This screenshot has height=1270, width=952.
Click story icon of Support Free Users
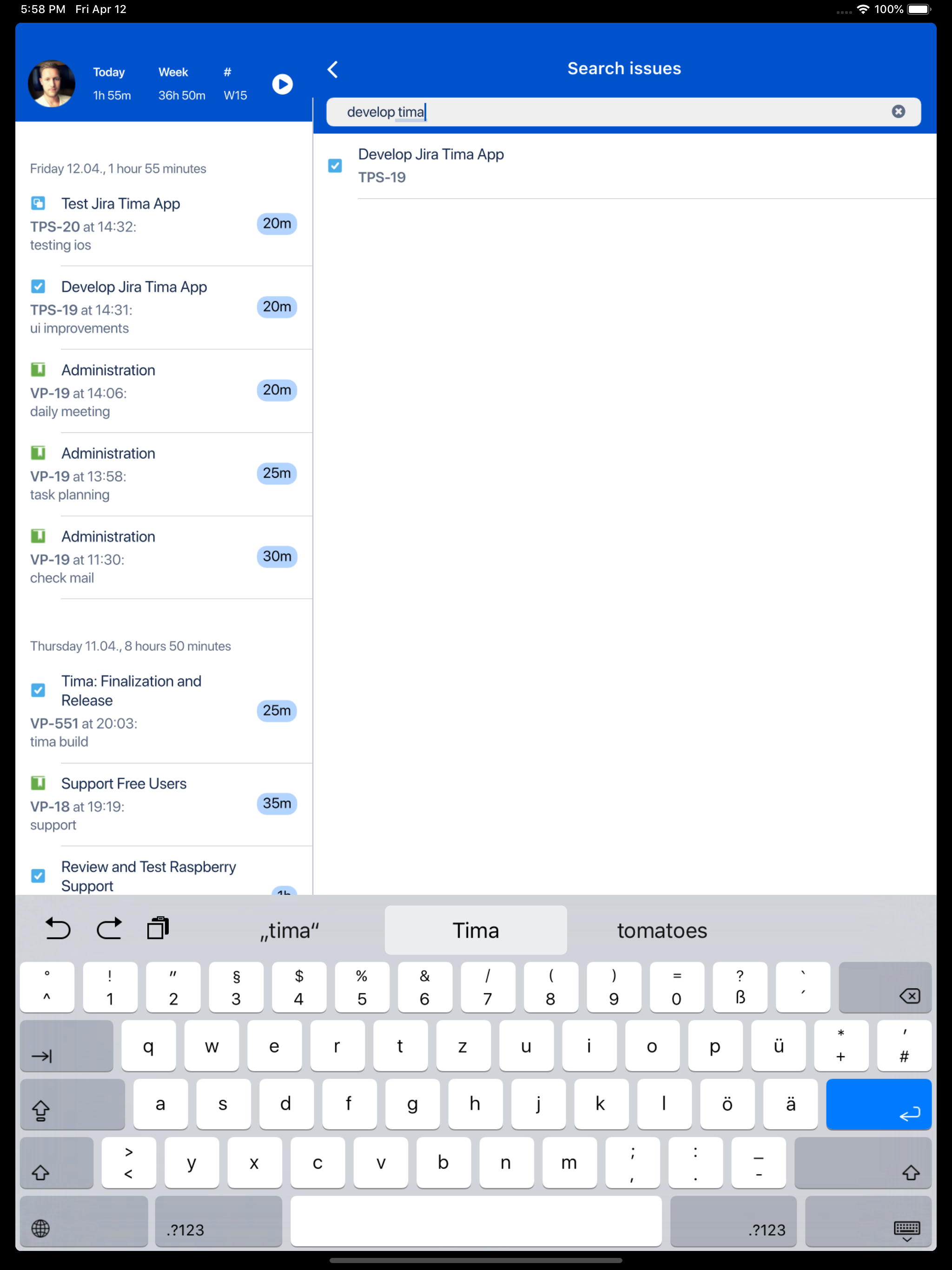tap(38, 783)
